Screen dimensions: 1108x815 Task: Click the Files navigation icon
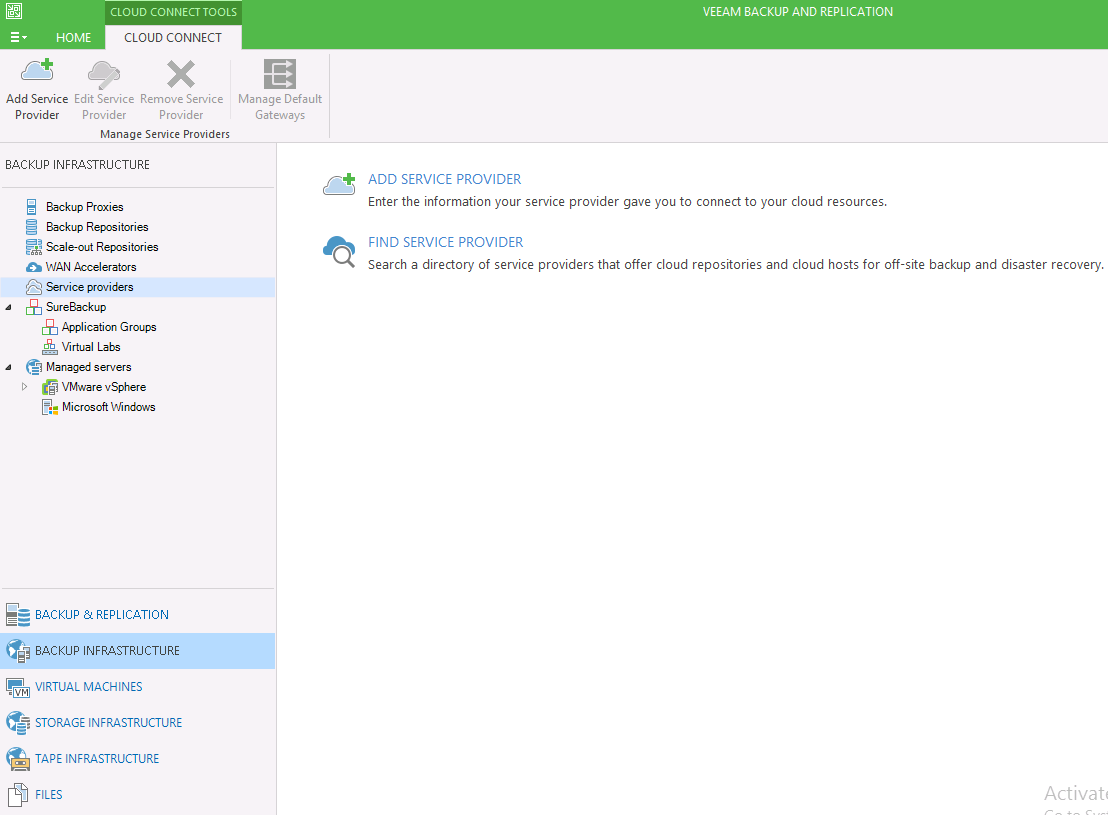pyautogui.click(x=18, y=795)
